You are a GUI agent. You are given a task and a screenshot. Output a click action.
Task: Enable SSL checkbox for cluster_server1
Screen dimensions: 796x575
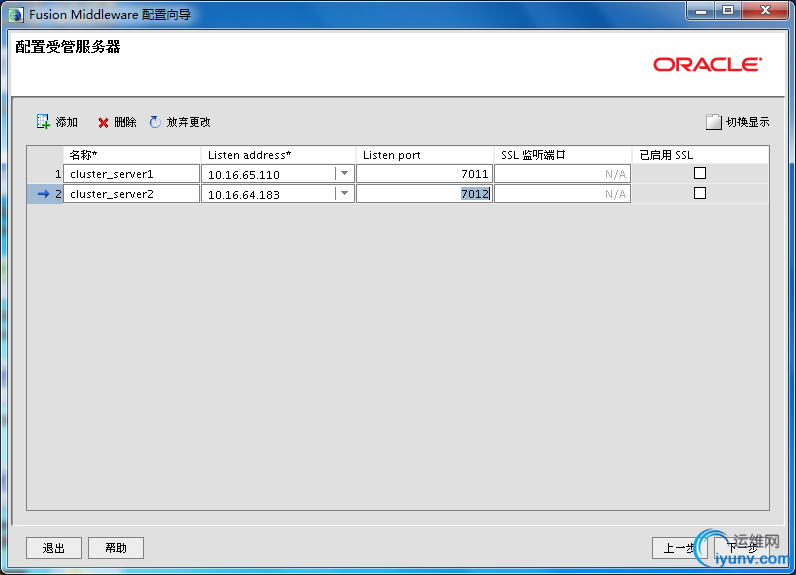click(x=700, y=173)
